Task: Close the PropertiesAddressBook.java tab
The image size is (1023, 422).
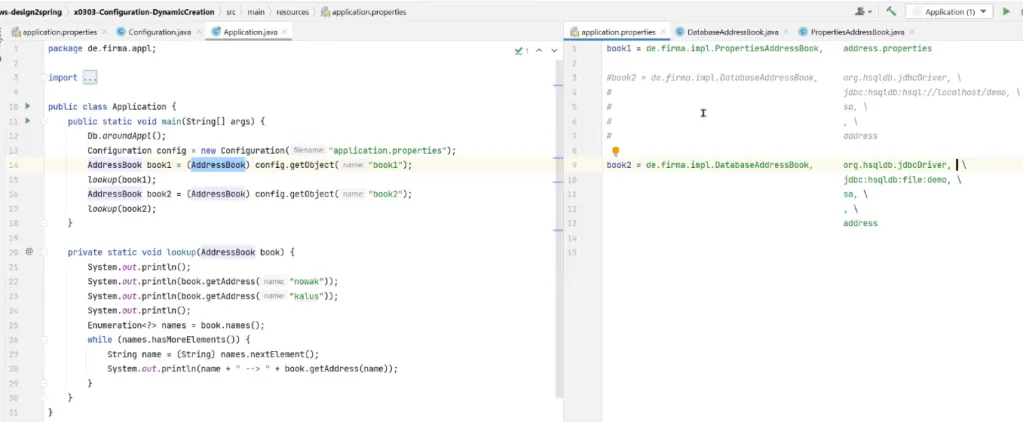Action: 911,31
